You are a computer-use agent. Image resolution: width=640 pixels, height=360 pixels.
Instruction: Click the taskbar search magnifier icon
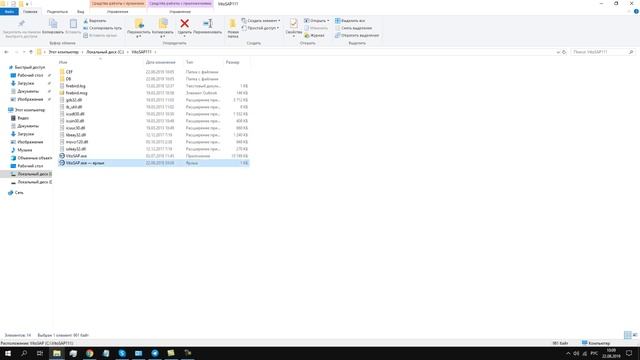[24, 353]
